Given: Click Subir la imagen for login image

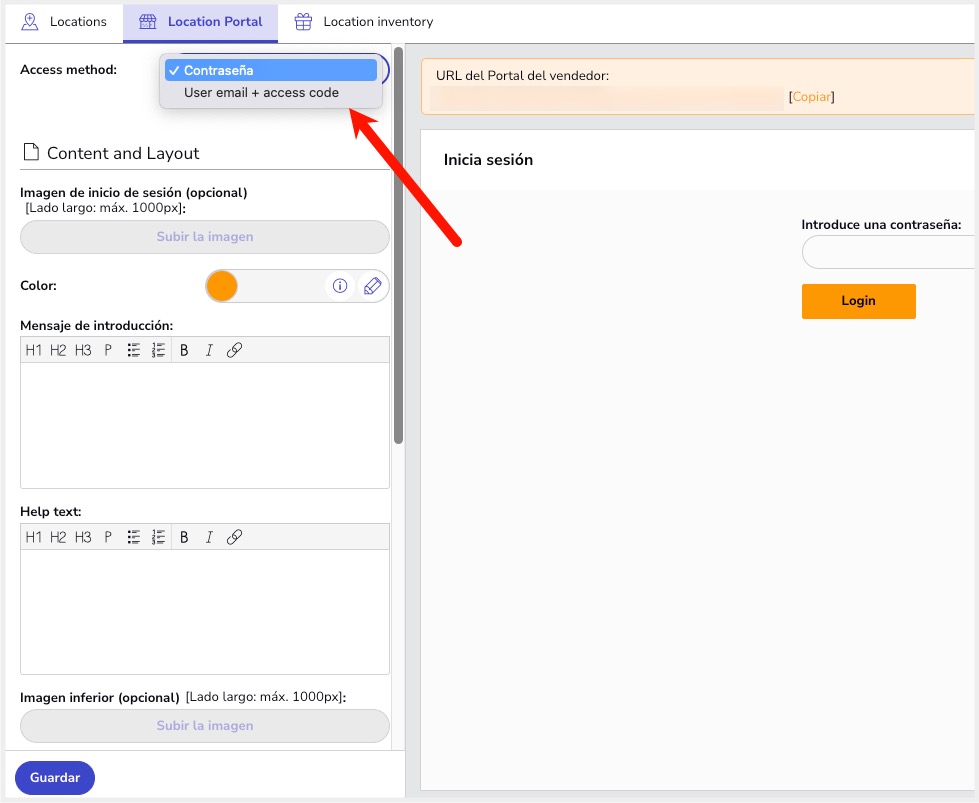Looking at the screenshot, I should [x=205, y=237].
